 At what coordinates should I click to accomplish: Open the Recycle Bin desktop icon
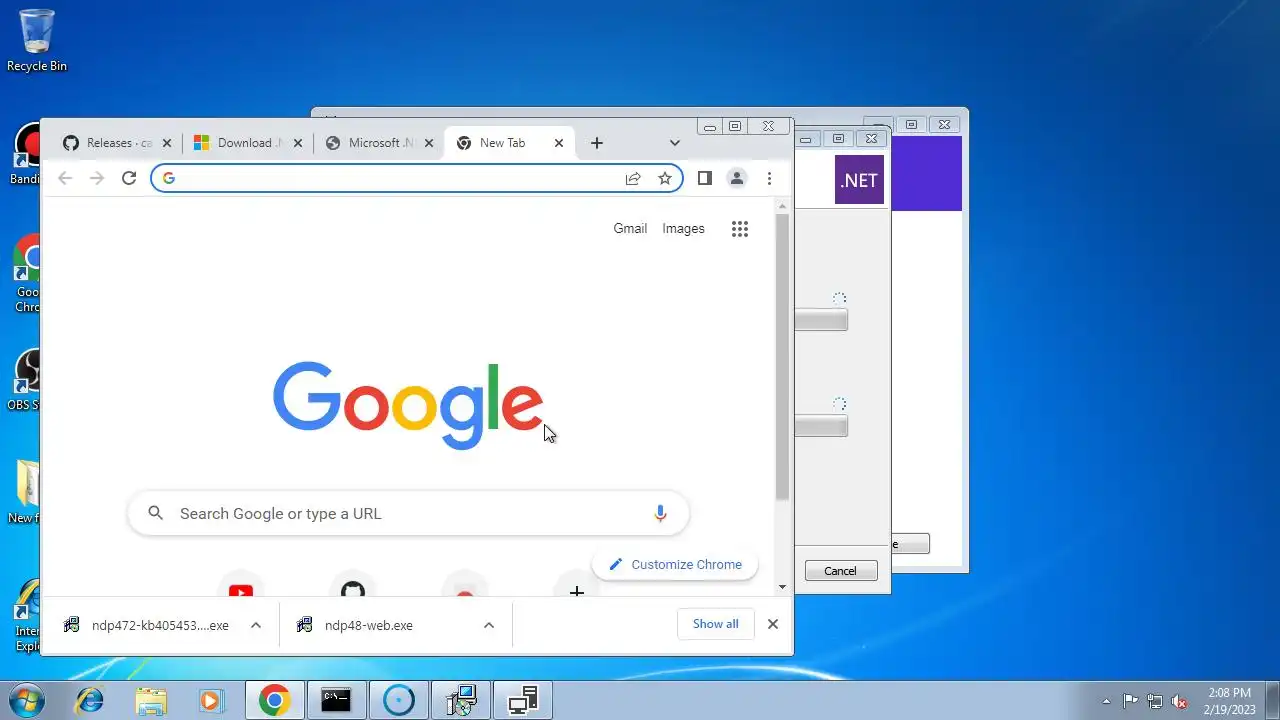[37, 41]
